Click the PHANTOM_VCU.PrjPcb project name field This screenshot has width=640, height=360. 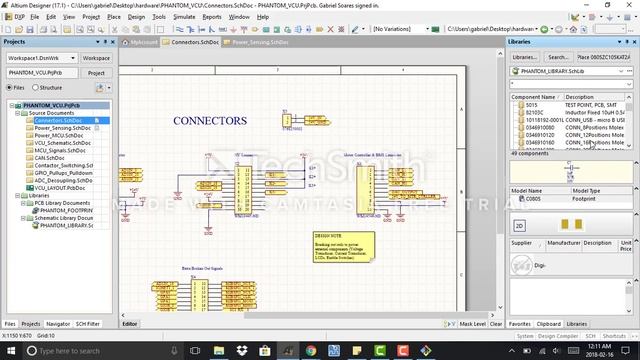(42, 73)
